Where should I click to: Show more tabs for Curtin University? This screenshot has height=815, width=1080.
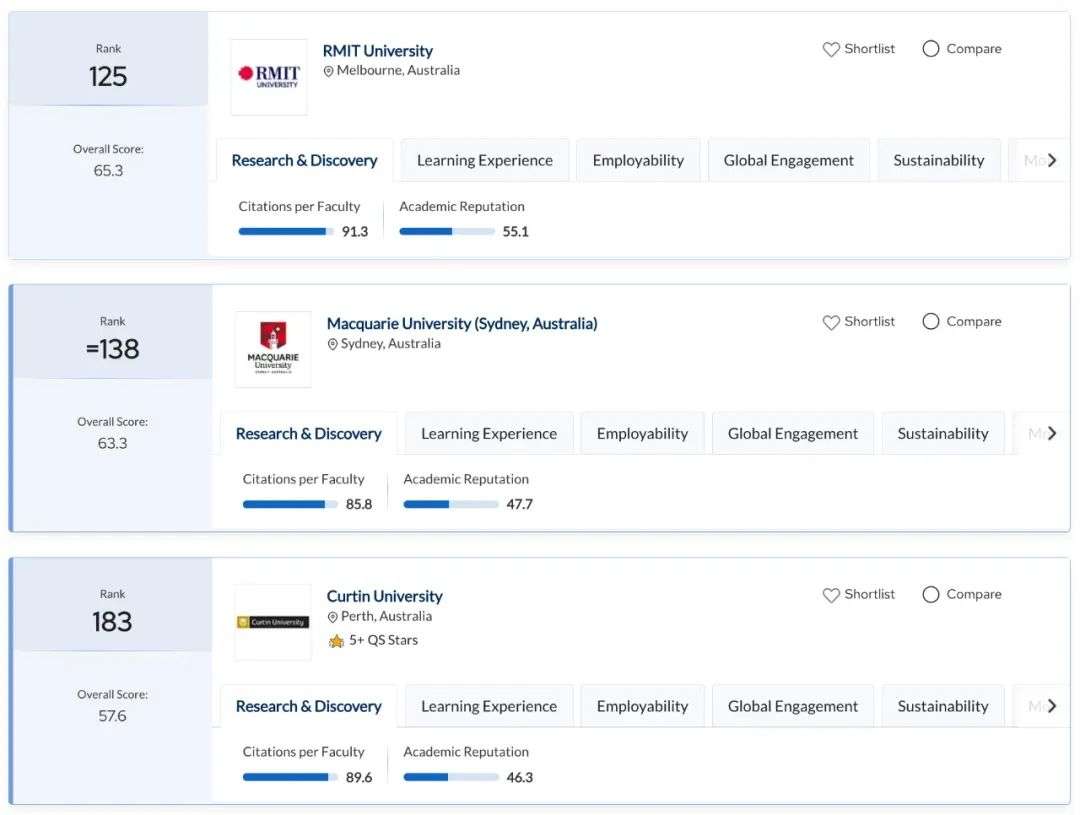pyautogui.click(x=1051, y=706)
